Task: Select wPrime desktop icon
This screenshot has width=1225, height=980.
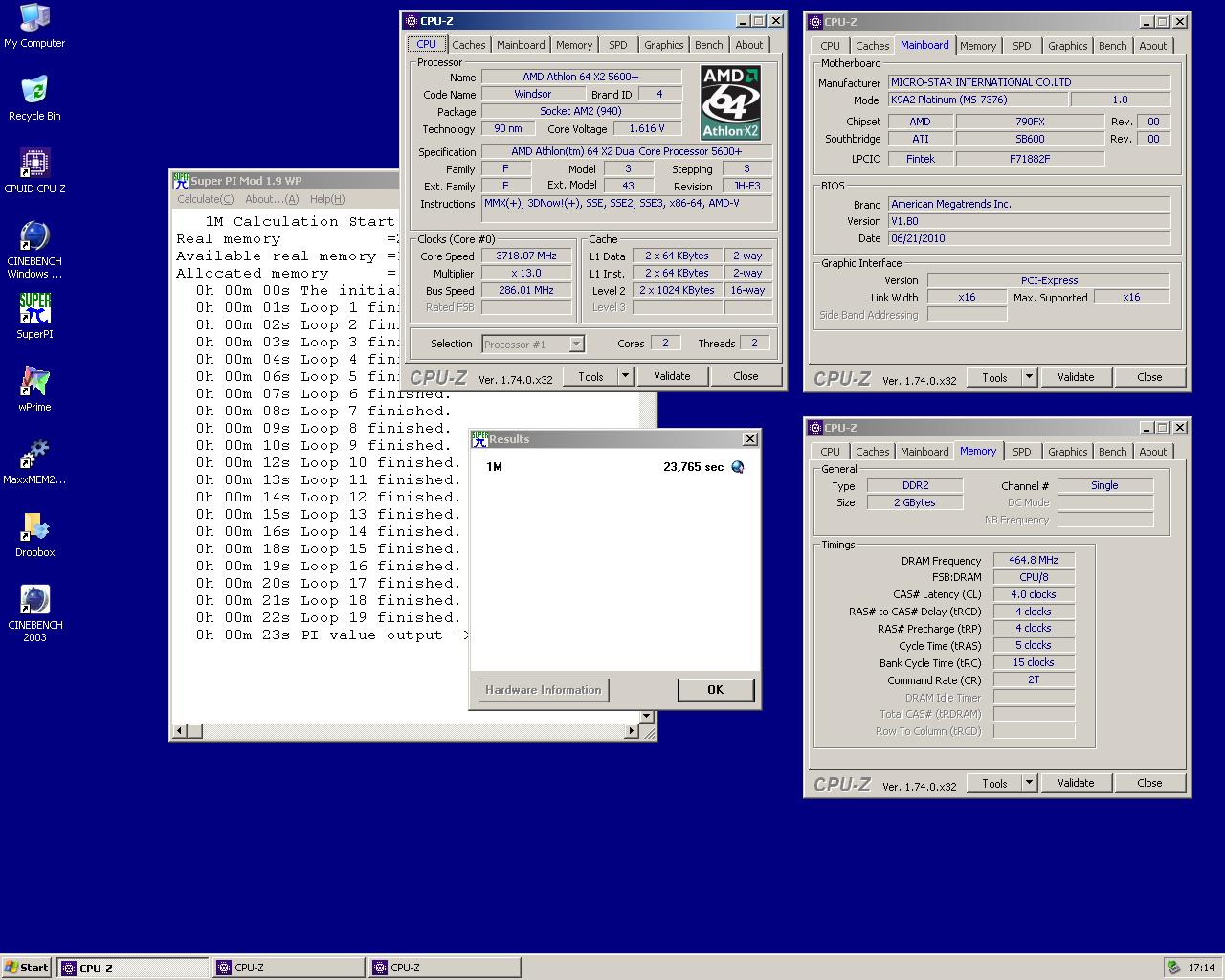Action: 34,390
